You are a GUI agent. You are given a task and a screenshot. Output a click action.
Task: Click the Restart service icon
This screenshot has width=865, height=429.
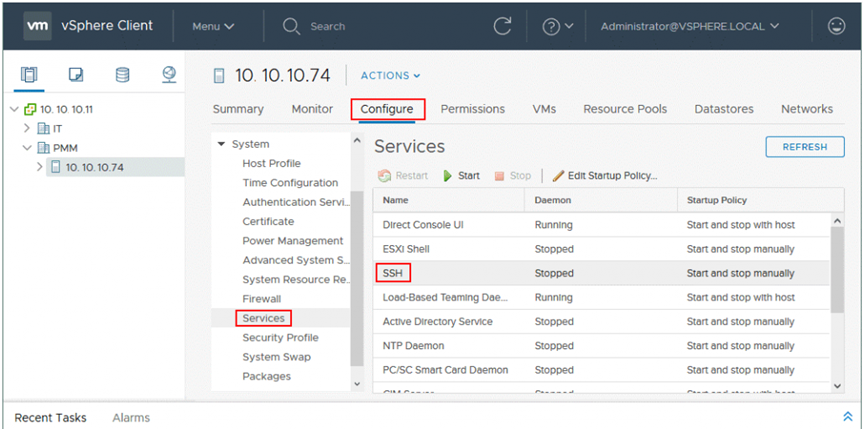tap(385, 176)
